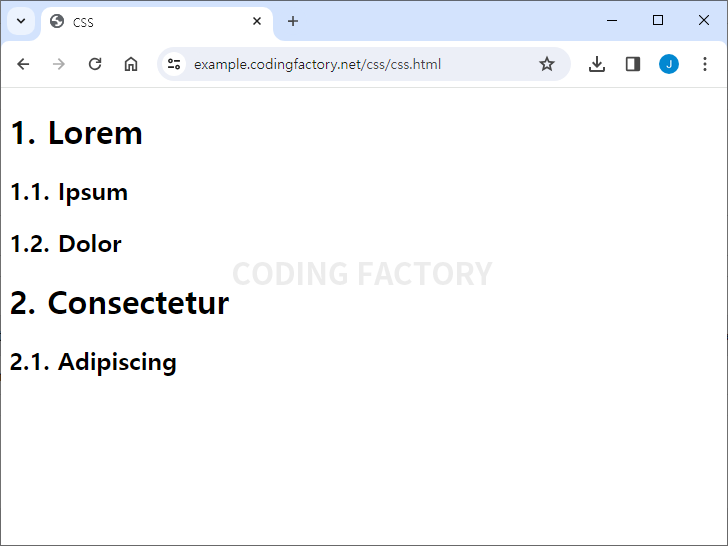This screenshot has width=728, height=546.
Task: Expand the tab search dropdown
Action: click(x=20, y=21)
